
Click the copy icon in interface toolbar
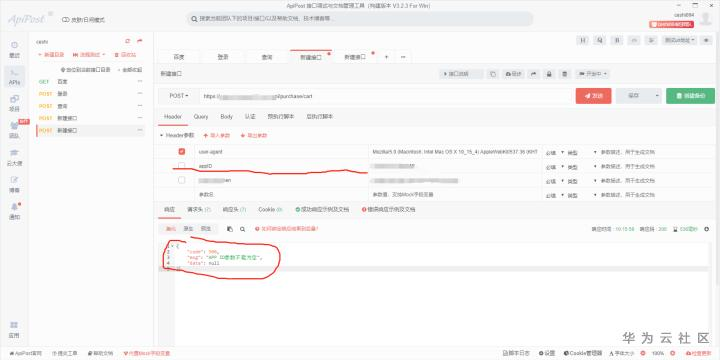coord(493,74)
